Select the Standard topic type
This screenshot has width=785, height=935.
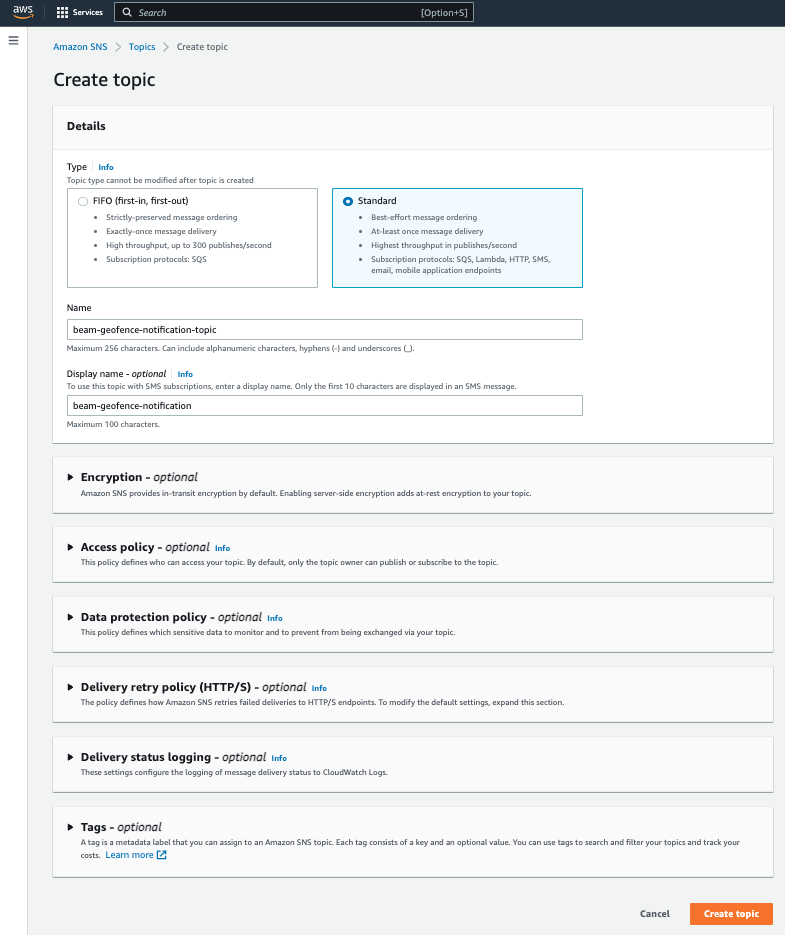pos(348,200)
